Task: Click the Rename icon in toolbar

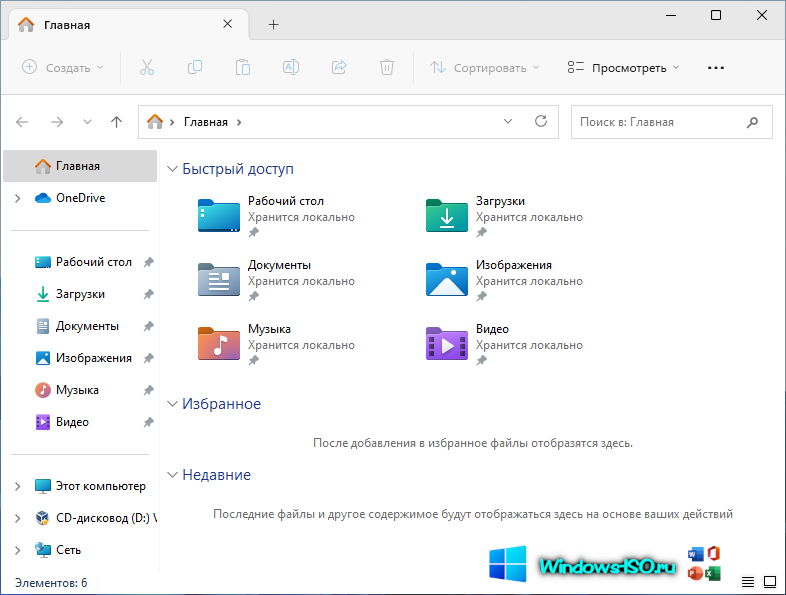Action: 291,67
